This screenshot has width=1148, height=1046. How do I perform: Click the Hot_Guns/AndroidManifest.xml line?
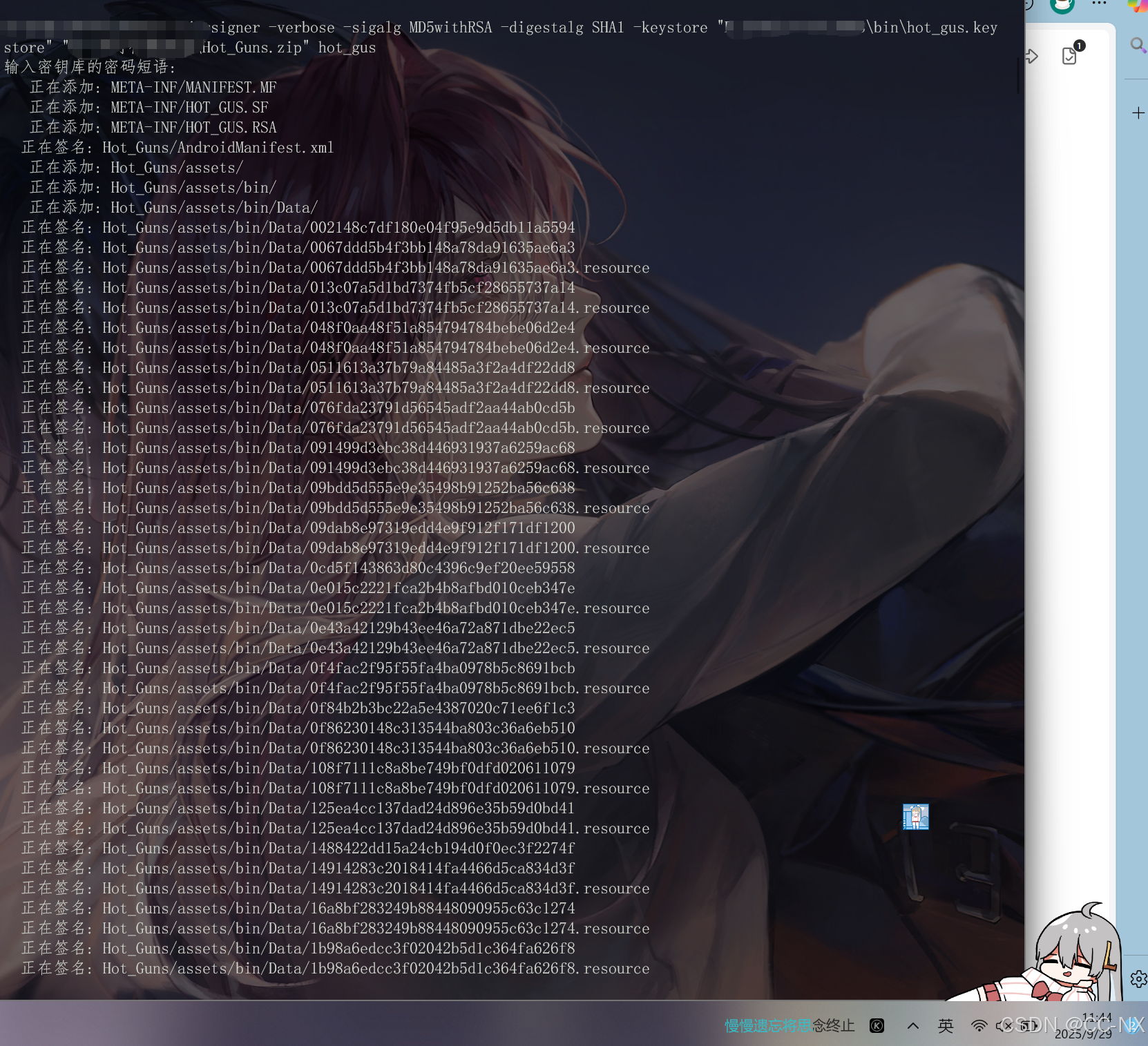pos(178,148)
